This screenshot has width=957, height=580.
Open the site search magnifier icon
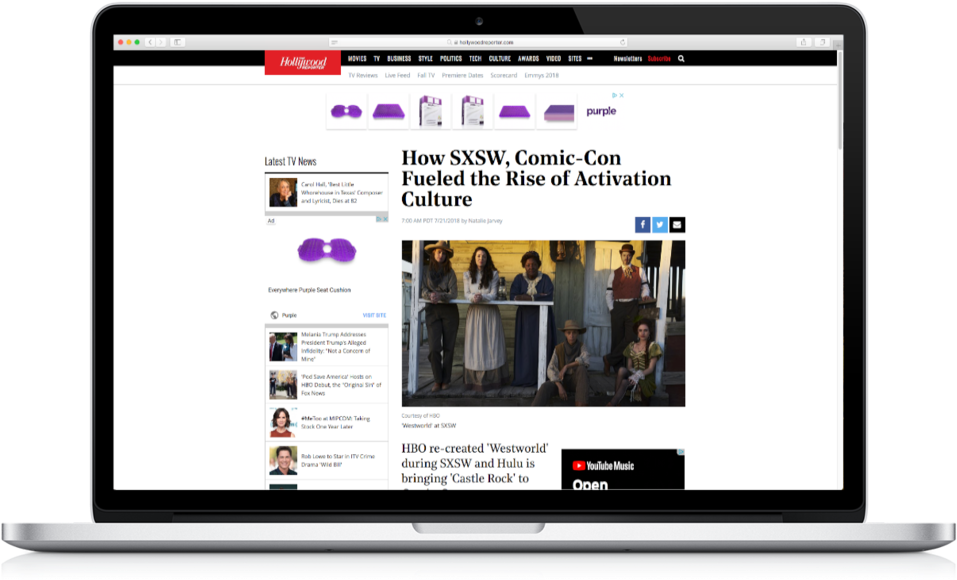(x=682, y=59)
